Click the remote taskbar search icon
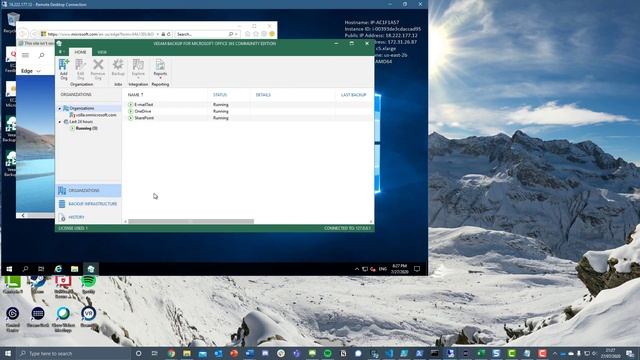 [25, 269]
